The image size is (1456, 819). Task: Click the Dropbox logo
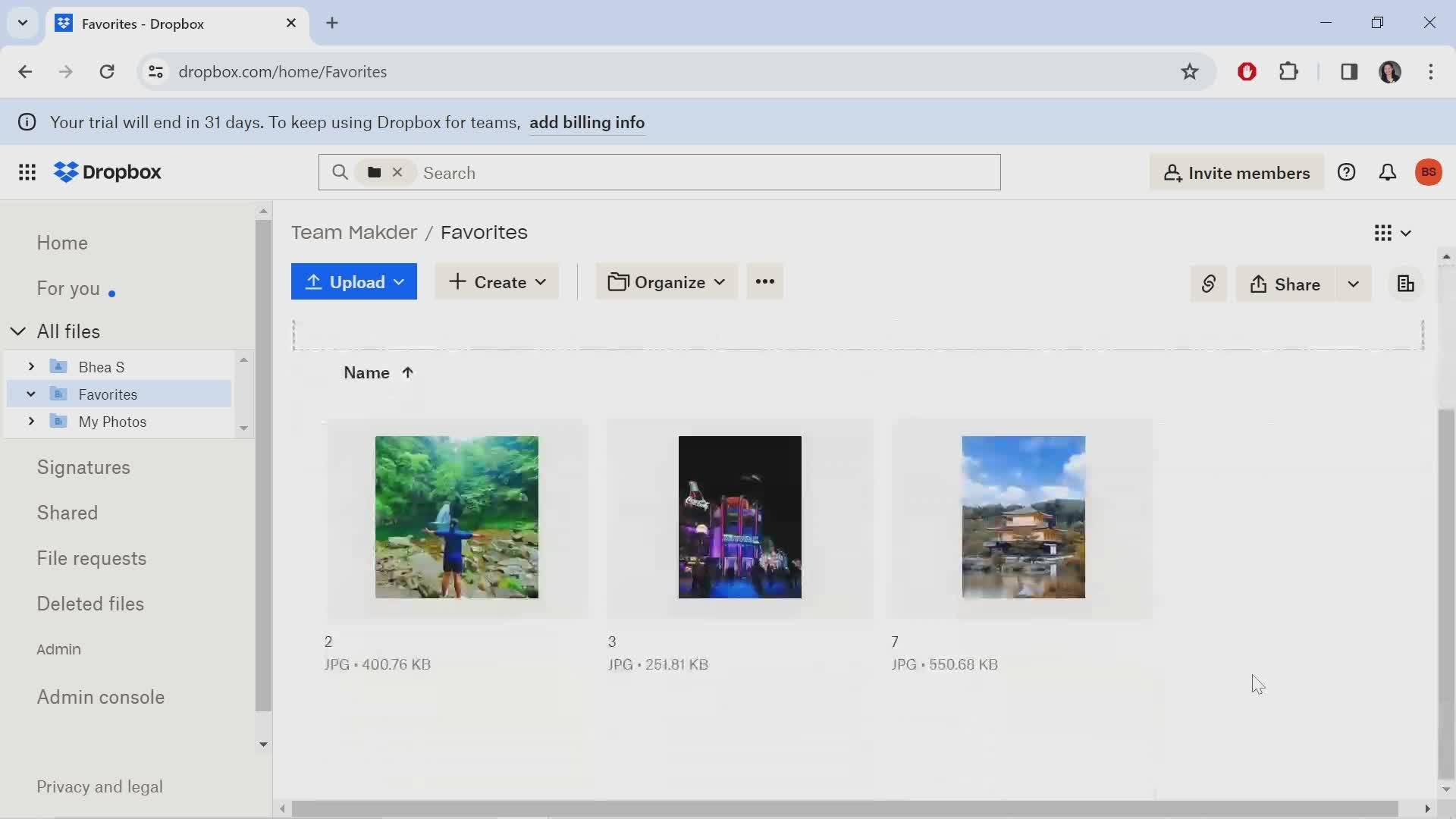[108, 173]
